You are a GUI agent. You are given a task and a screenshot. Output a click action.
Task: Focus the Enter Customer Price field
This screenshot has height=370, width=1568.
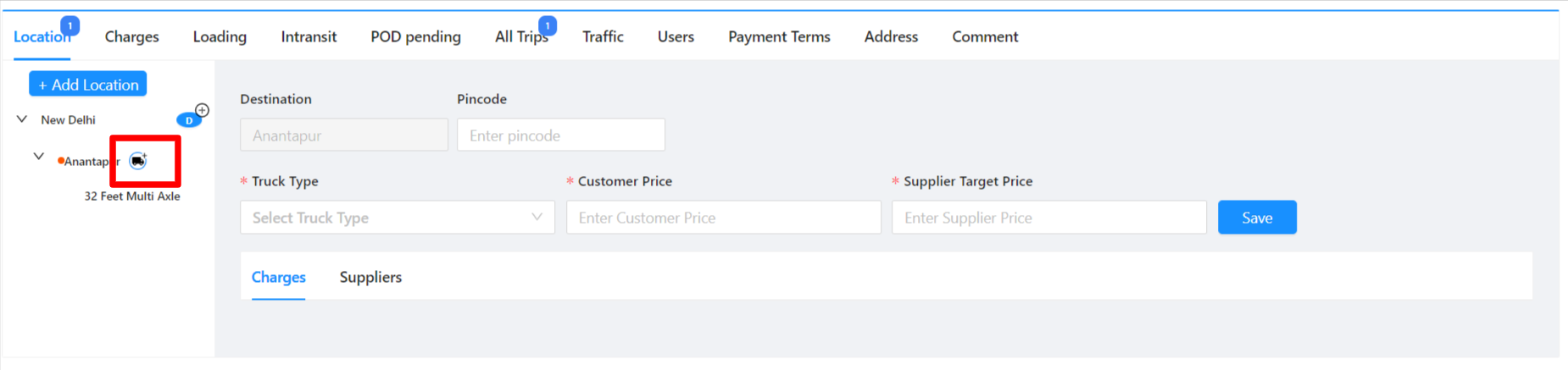[723, 218]
